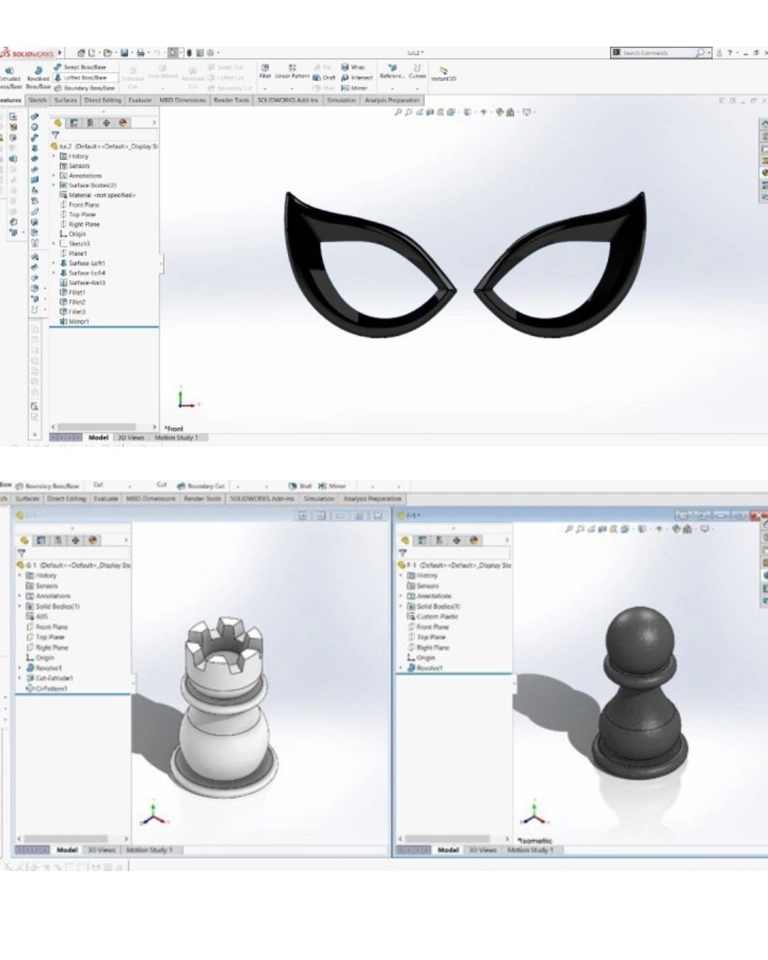Click the Fillet tool in ribbon
Screen dimensions: 768x960
(x=265, y=72)
